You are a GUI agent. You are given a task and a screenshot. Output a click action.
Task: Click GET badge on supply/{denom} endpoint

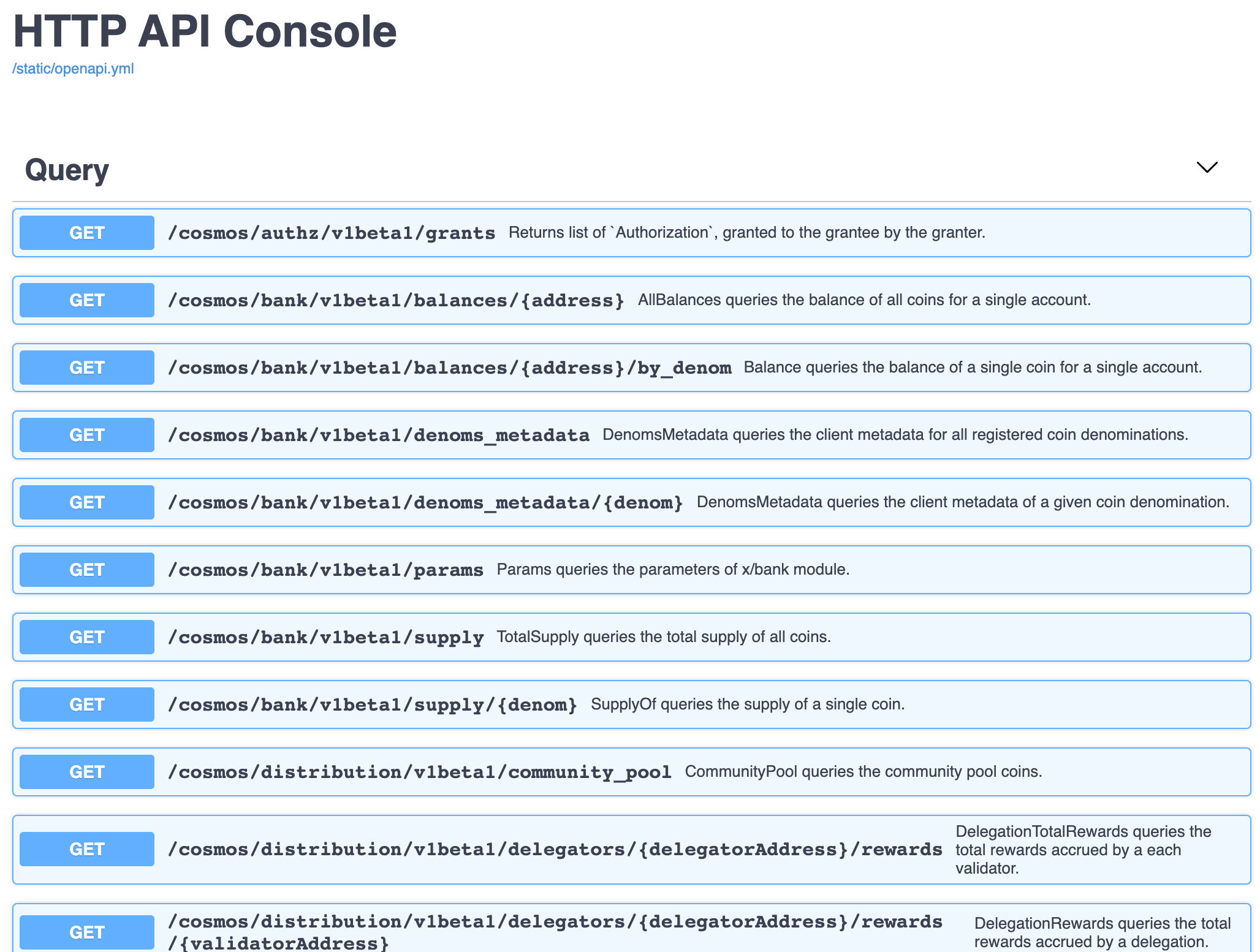[86, 704]
